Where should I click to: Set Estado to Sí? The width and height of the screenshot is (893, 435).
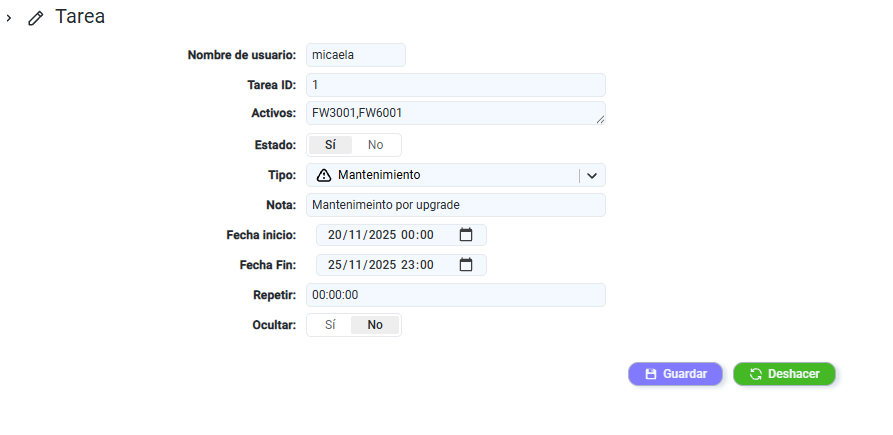pos(330,145)
